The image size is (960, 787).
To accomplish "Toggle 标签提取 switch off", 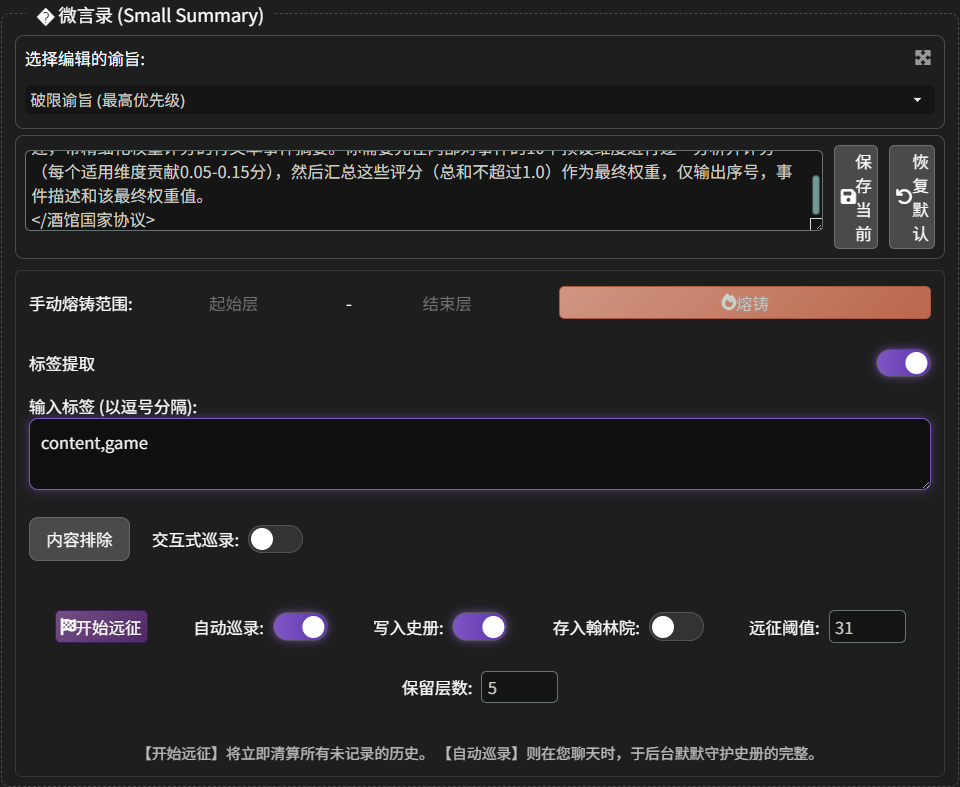I will [903, 363].
